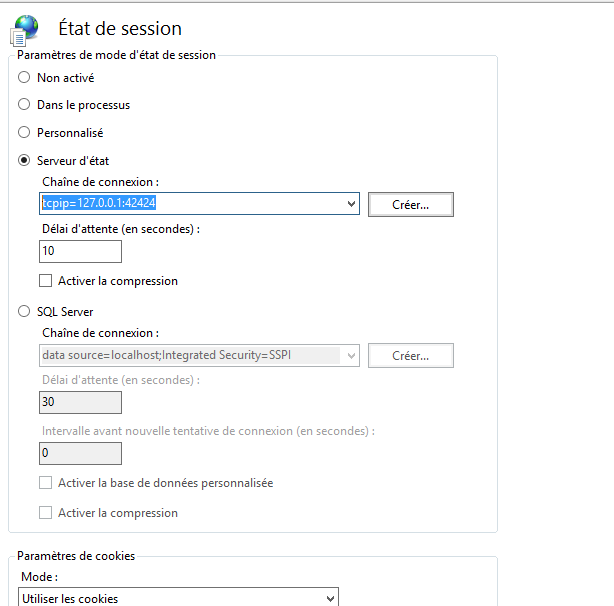Toggle Activer la base de données personnalisée
Image resolution: width=614 pixels, height=606 pixels.
click(x=45, y=483)
